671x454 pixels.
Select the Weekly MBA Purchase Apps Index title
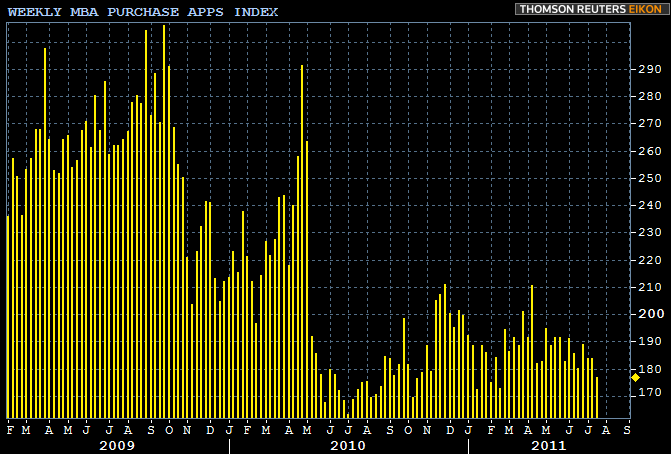pos(143,11)
